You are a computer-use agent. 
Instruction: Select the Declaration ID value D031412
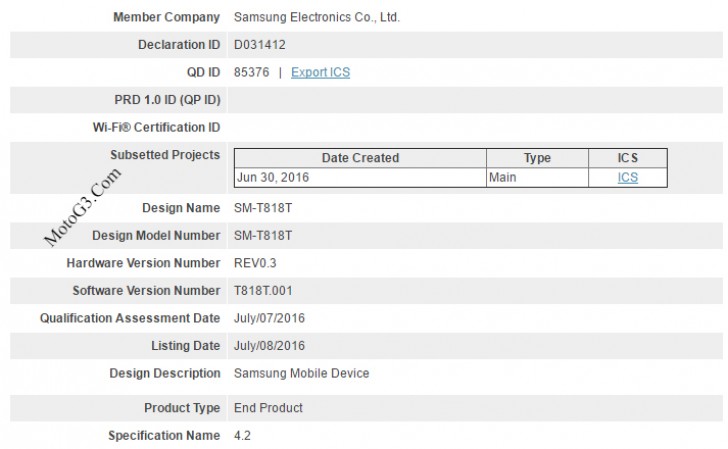[x=260, y=45]
